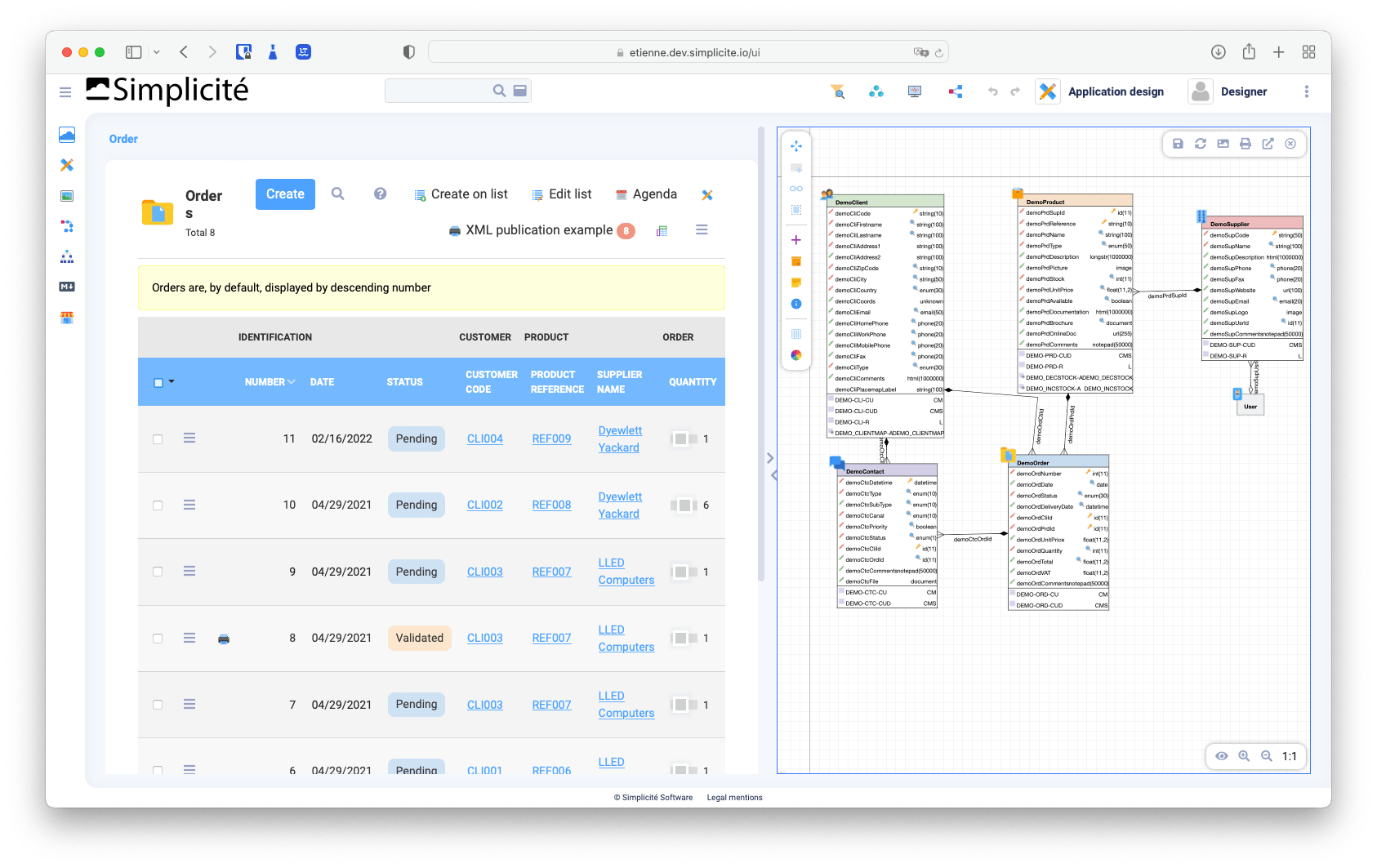The image size is (1377, 868).
Task: Zoom in on the model diagram
Action: 1244,756
